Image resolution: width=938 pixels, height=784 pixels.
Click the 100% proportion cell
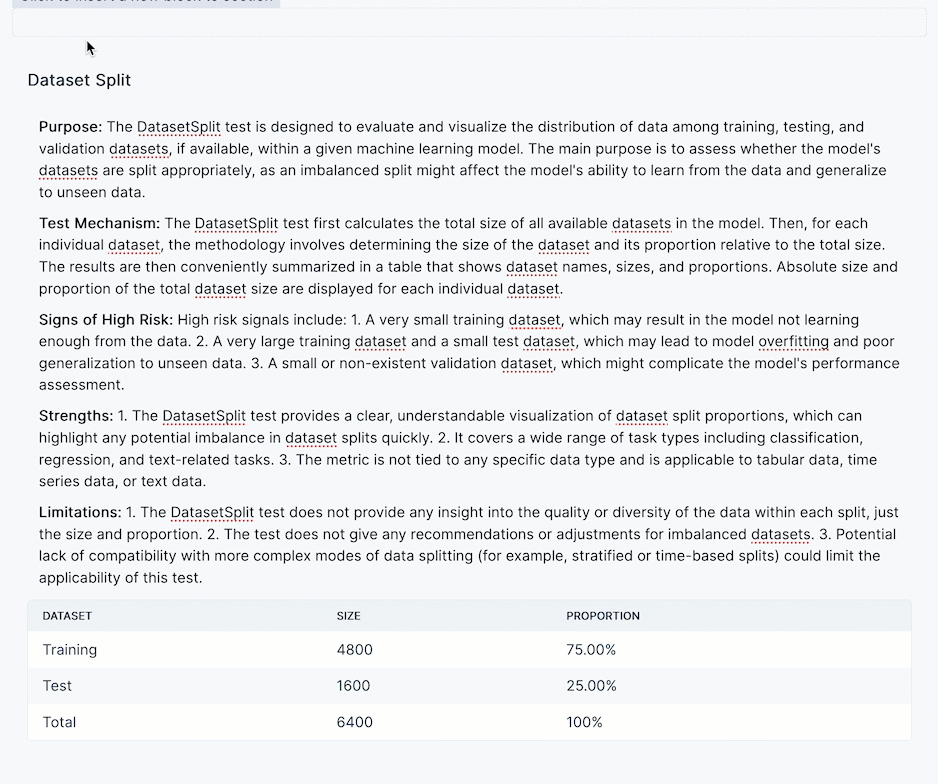pos(584,722)
